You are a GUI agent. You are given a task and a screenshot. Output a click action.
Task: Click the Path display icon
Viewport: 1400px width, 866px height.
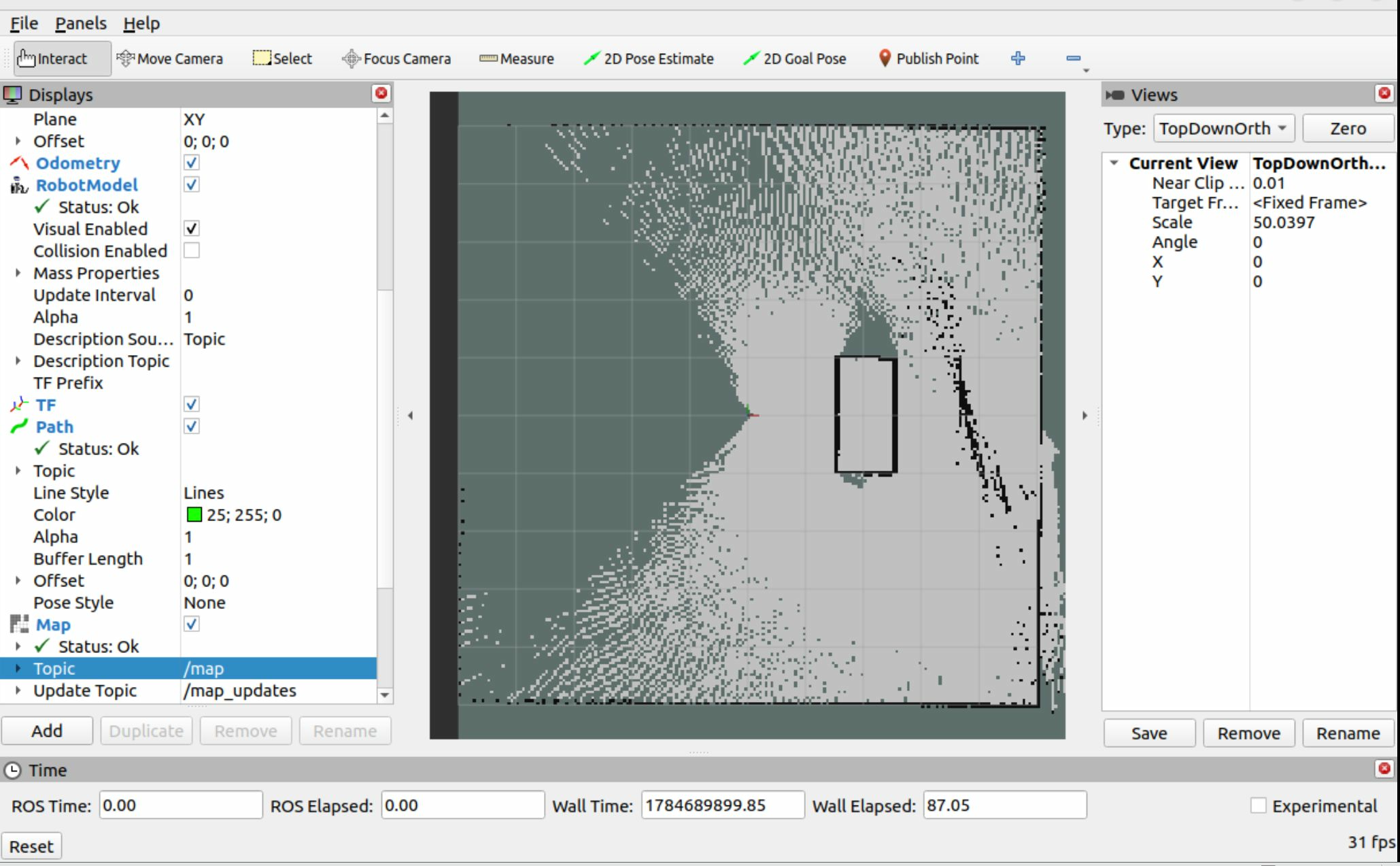(x=19, y=427)
